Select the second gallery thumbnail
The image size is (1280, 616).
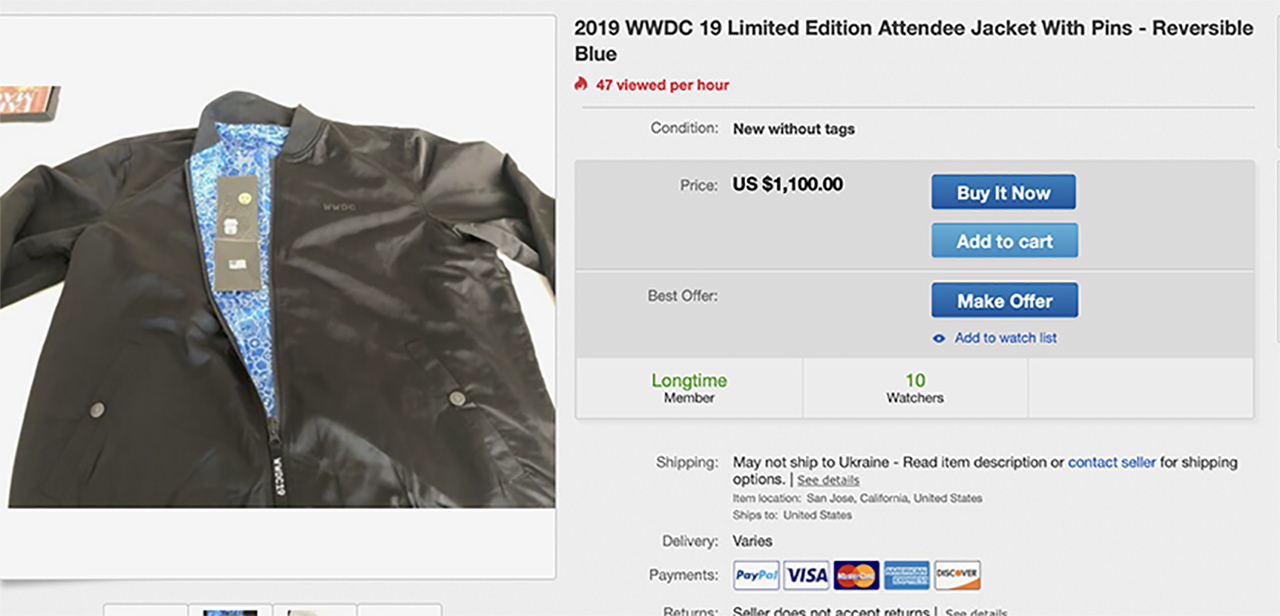[229, 610]
